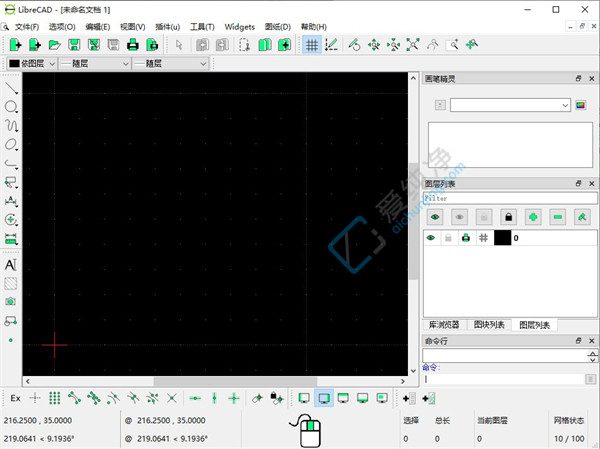
Task: Switch to the 库浏览器 tab
Action: tap(444, 325)
